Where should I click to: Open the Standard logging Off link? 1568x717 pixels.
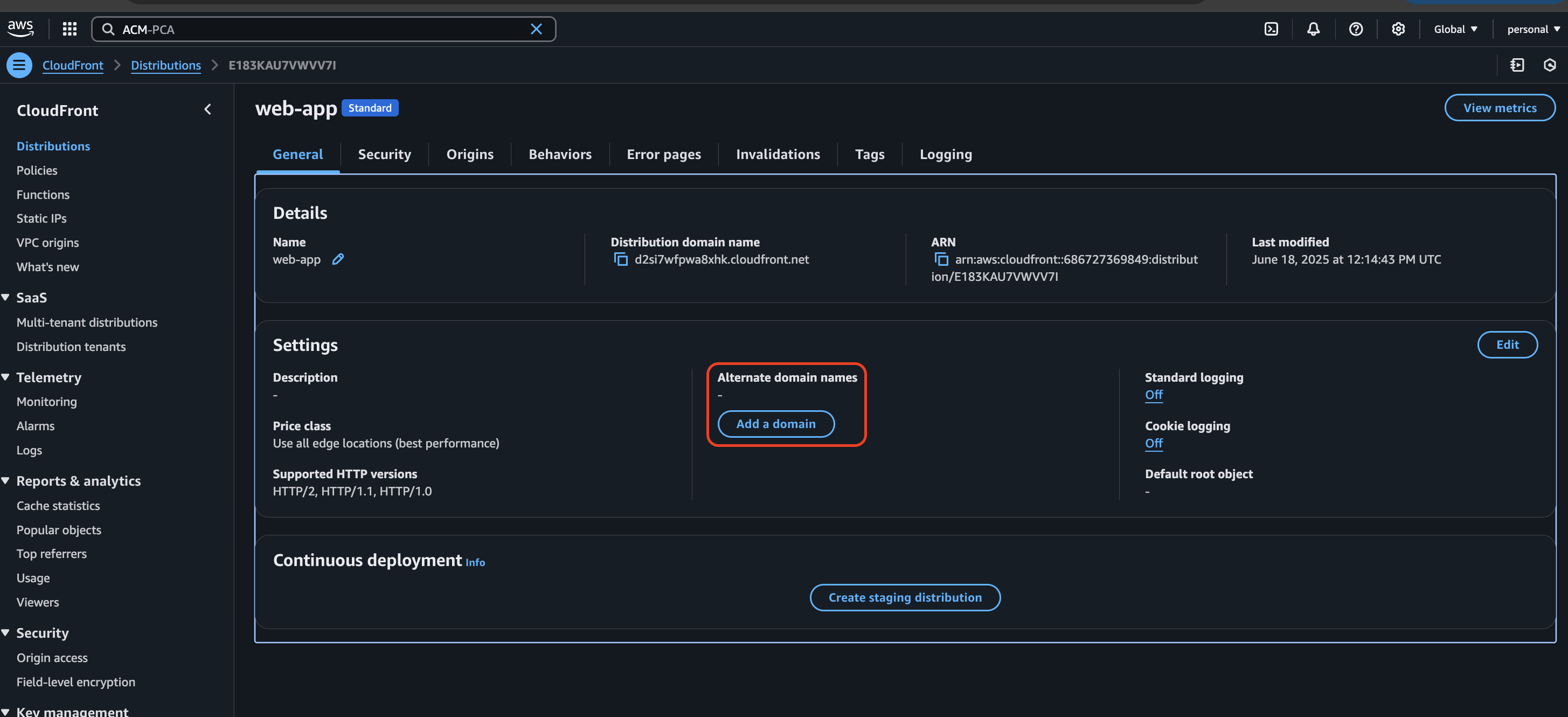point(1154,395)
